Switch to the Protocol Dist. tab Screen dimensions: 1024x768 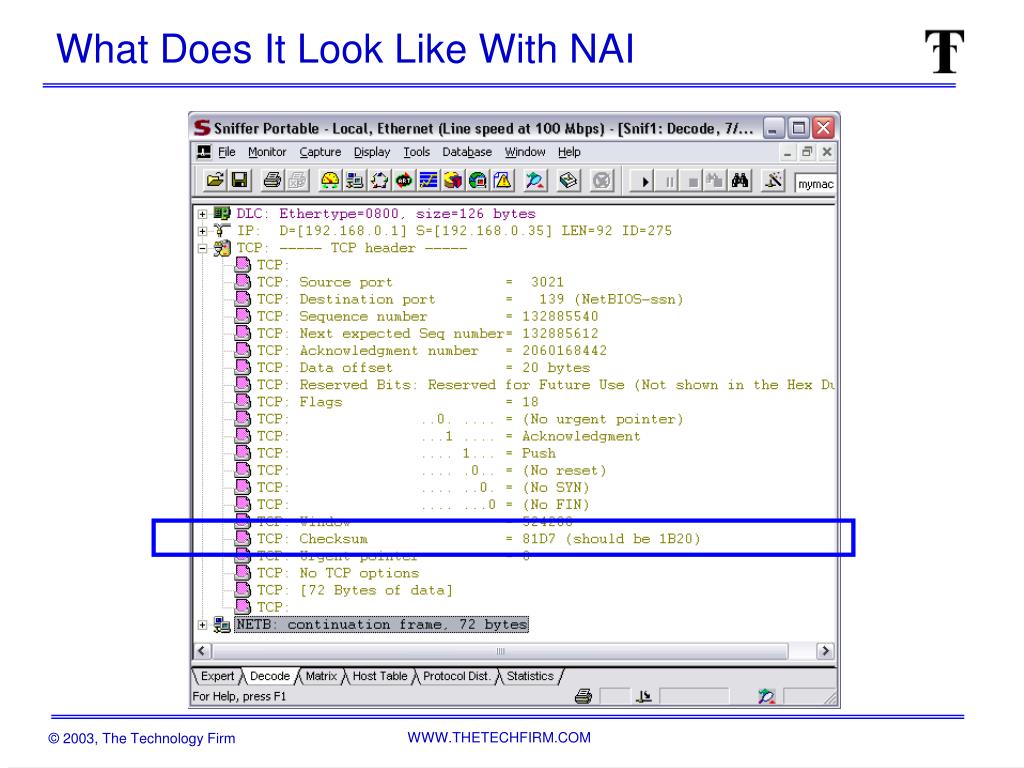(x=456, y=677)
